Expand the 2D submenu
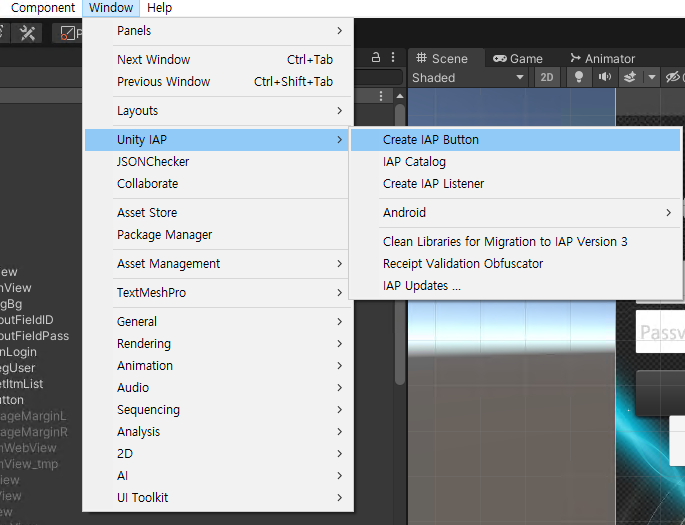This screenshot has width=685, height=525. 218,454
